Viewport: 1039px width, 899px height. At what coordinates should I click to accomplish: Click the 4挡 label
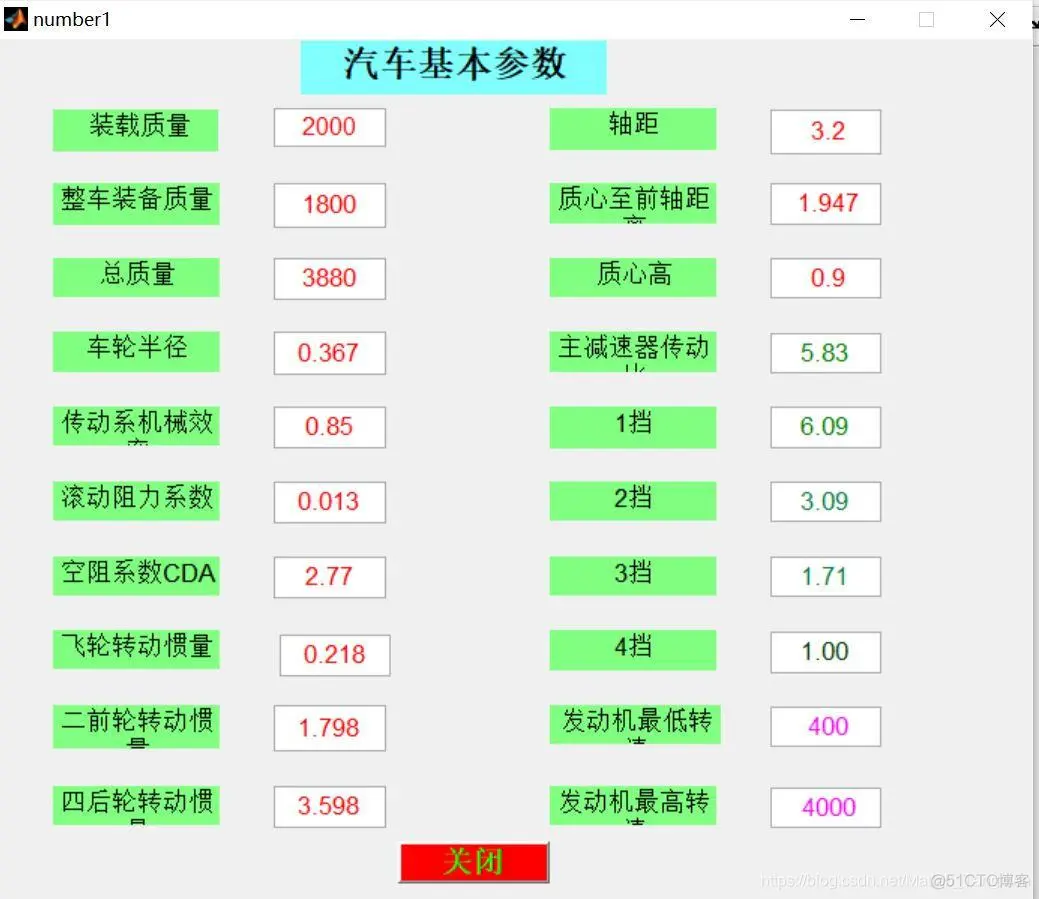pos(633,649)
